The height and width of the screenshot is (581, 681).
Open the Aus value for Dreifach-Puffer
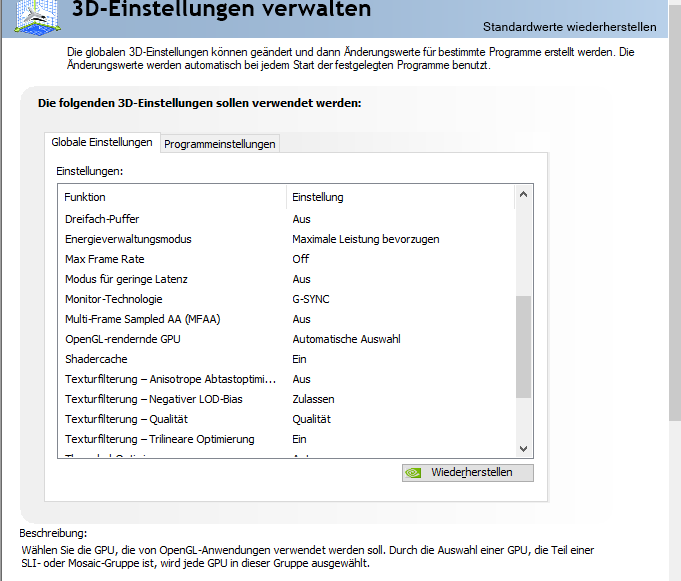(301, 219)
